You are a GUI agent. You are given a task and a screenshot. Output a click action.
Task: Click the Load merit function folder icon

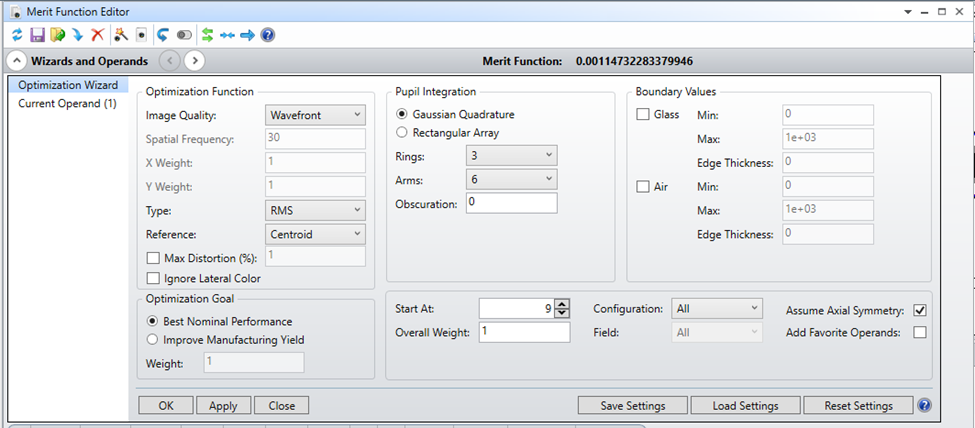pos(58,35)
